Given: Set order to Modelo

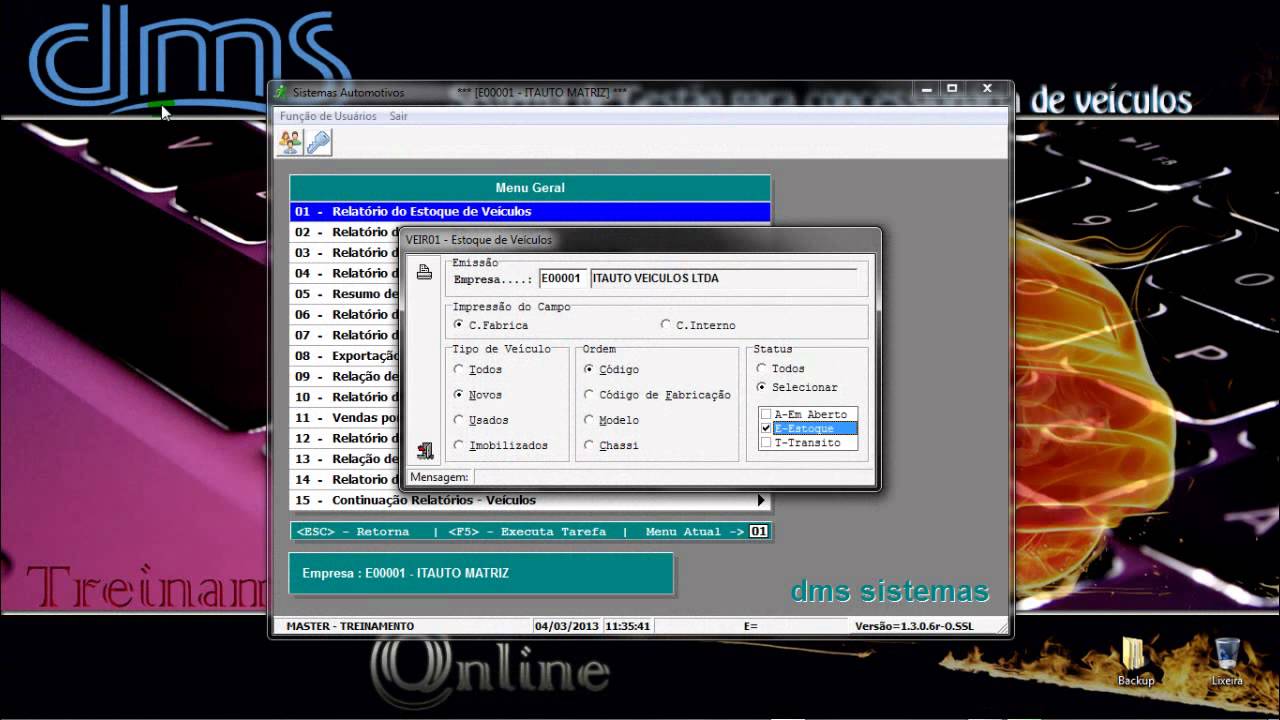Looking at the screenshot, I should (612, 420).
